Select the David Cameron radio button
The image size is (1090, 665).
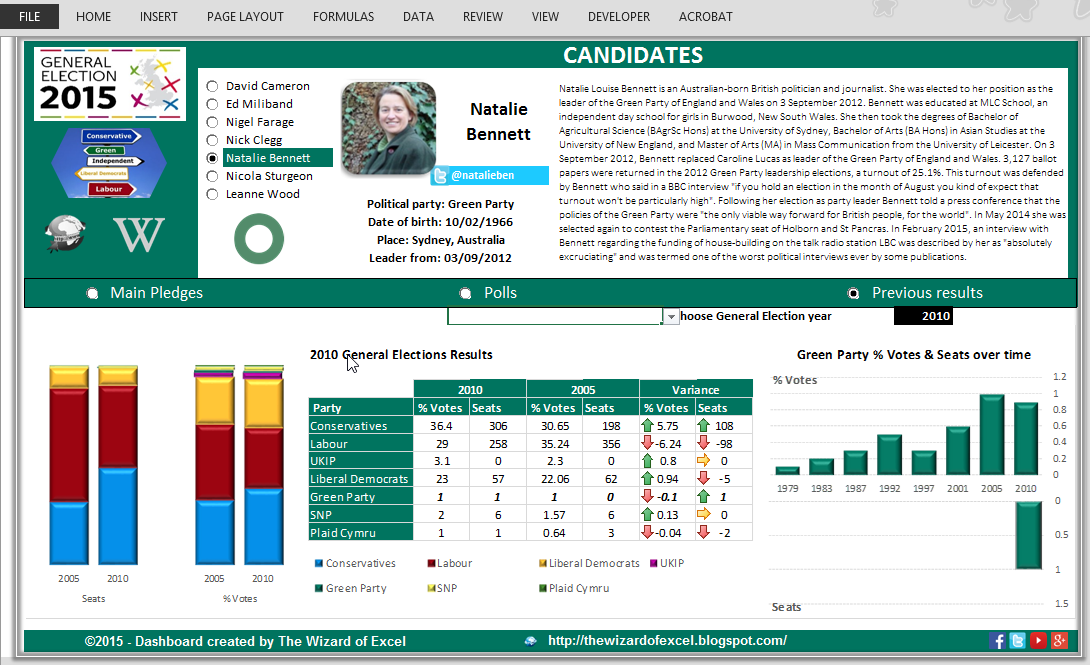[x=210, y=86]
